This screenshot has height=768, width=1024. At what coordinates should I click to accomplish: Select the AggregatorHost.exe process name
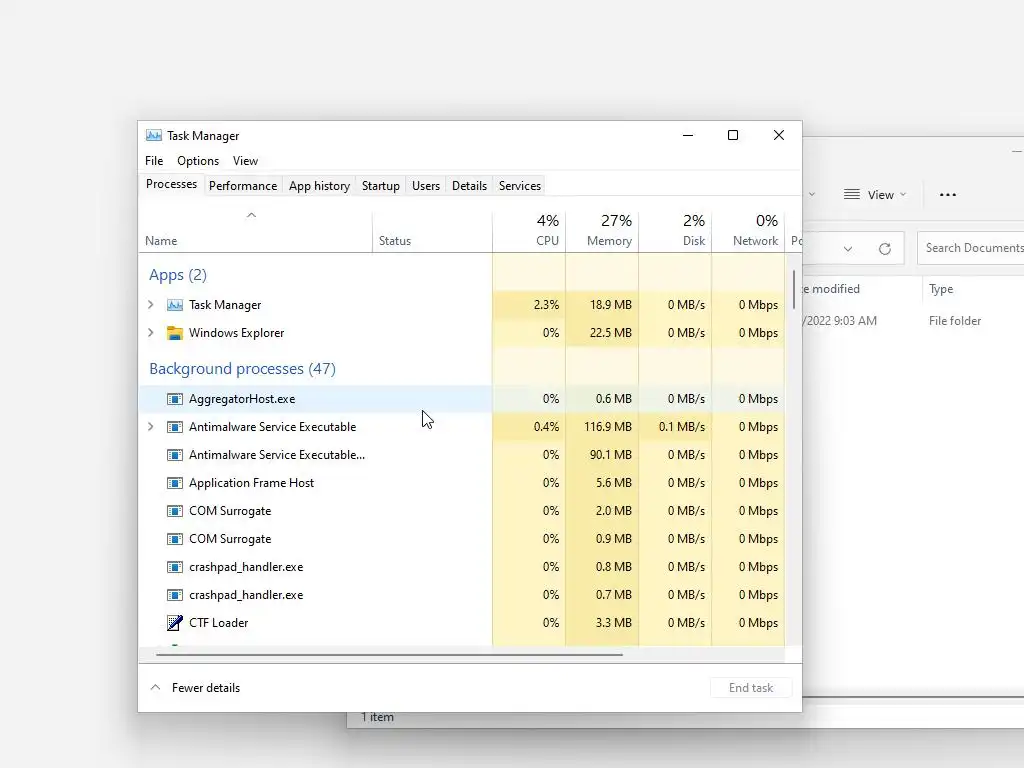click(242, 399)
